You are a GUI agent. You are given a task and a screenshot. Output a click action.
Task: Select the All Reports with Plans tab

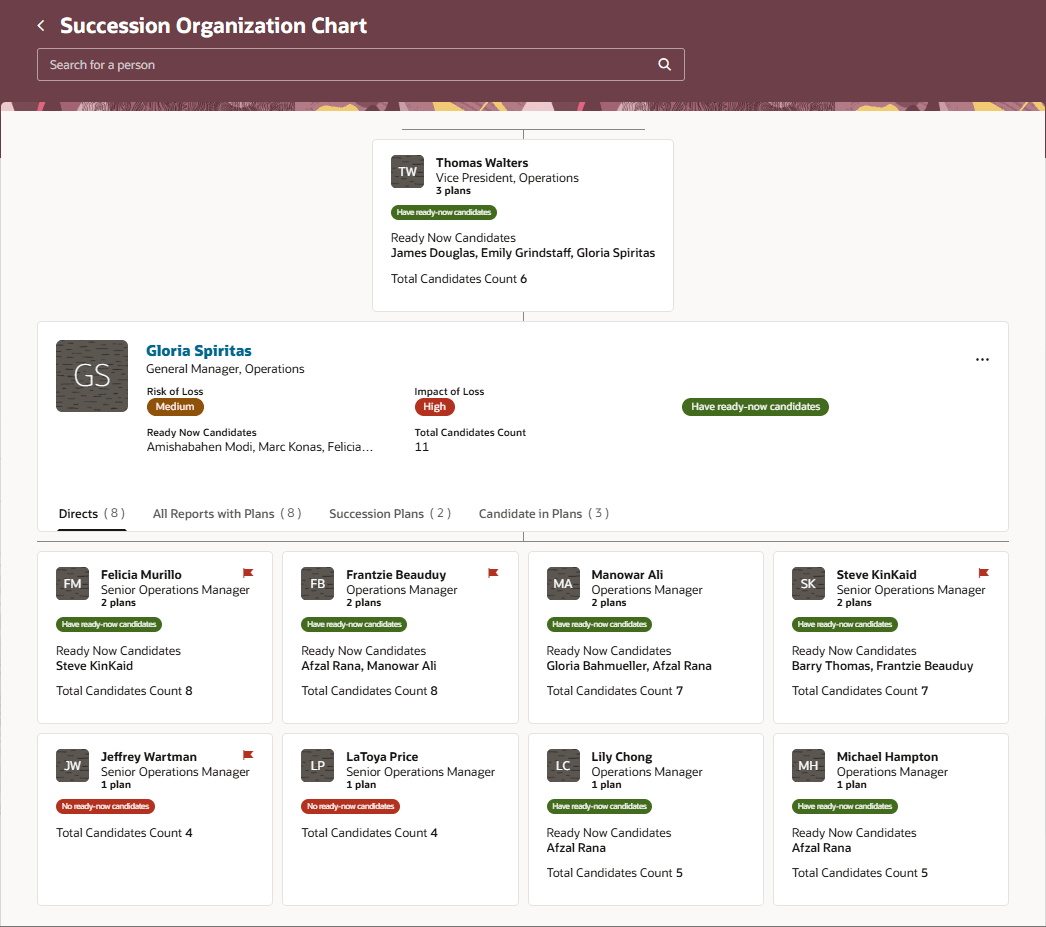(227, 513)
